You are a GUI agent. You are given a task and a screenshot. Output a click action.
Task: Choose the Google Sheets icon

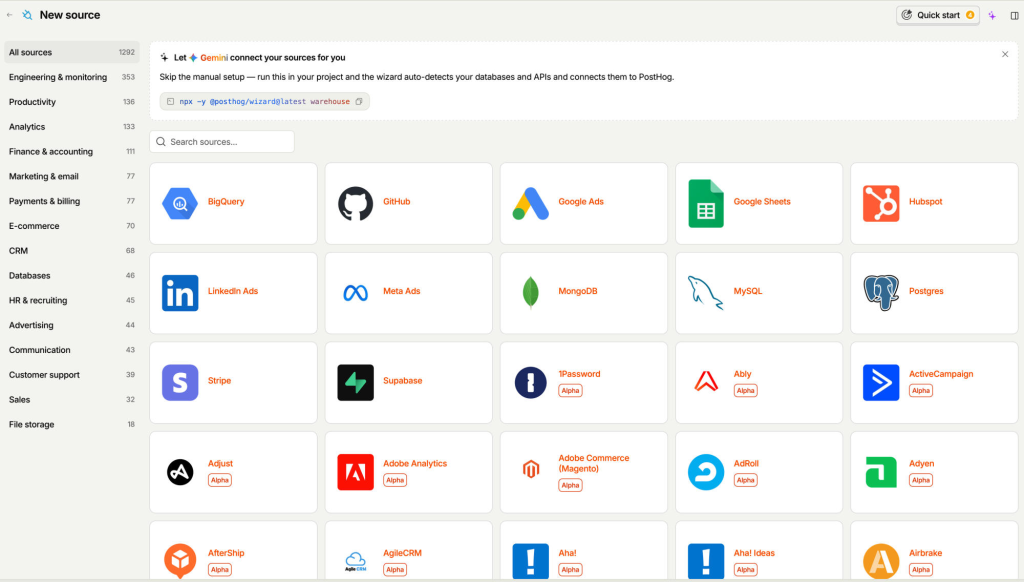pos(706,203)
